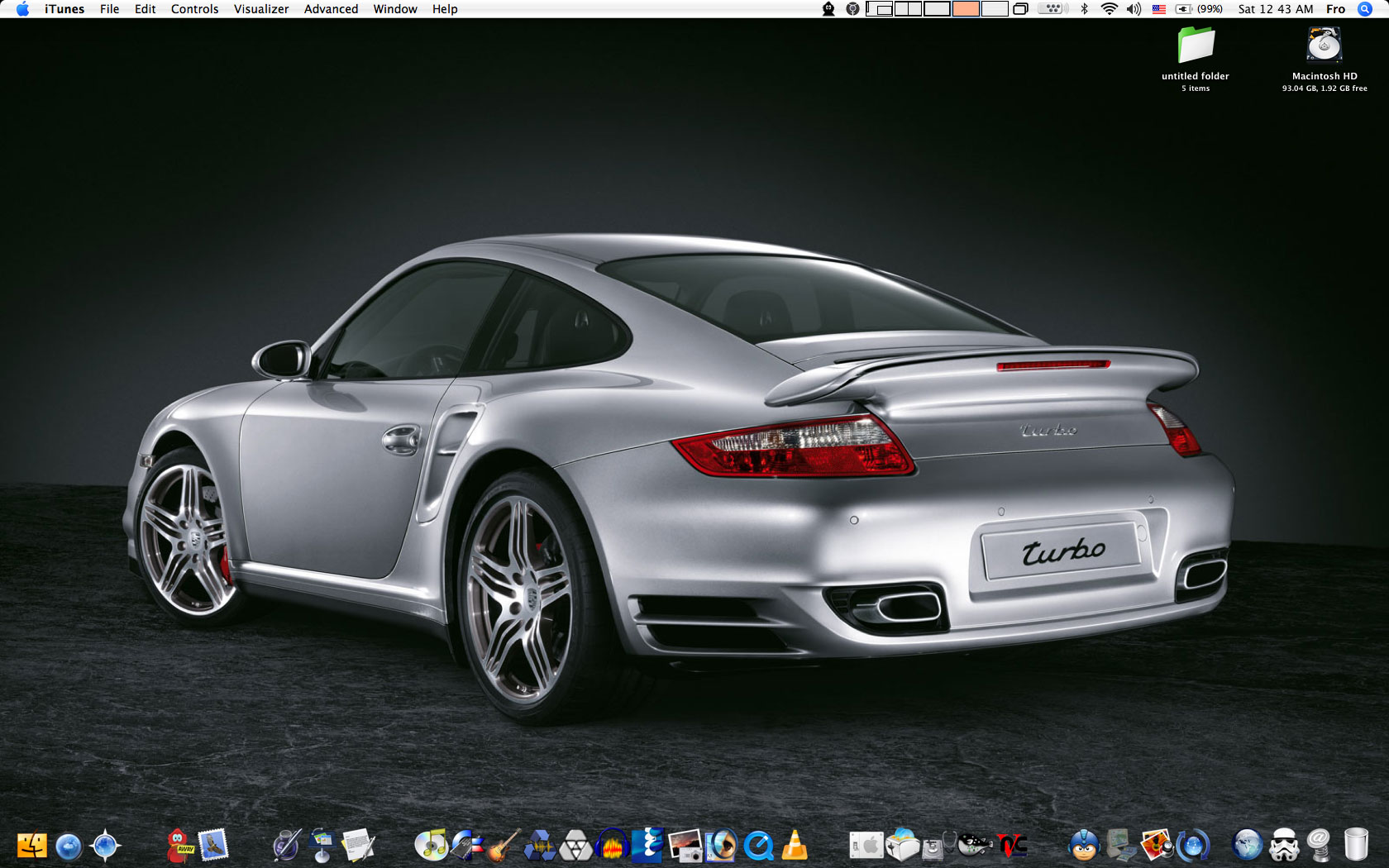Screen dimensions: 1389x868
Task: Launch the Safari compass icon in dock
Action: (105, 846)
